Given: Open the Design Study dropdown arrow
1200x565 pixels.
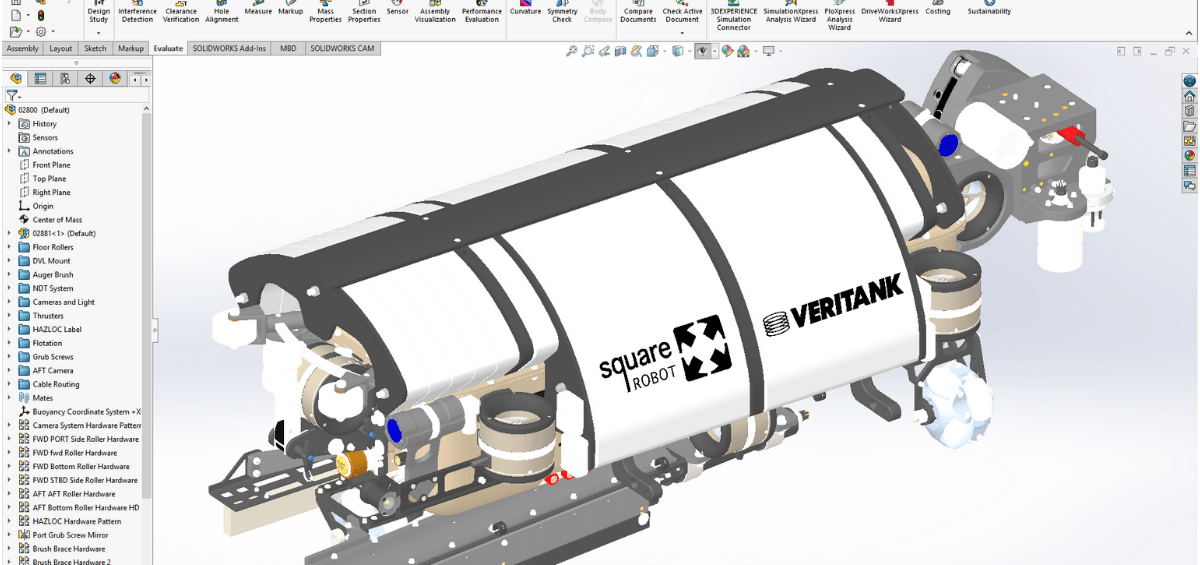Looking at the screenshot, I should tap(98, 33).
